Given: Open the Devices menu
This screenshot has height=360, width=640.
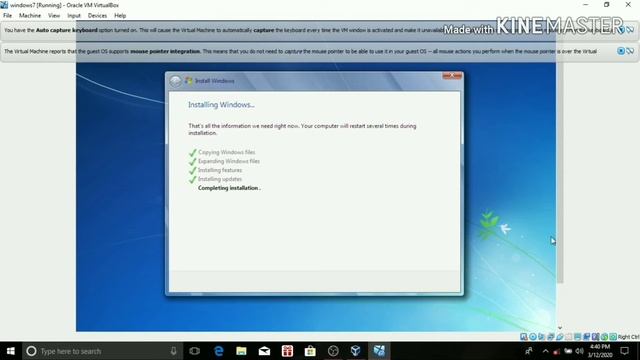Looking at the screenshot, I should pos(97,16).
